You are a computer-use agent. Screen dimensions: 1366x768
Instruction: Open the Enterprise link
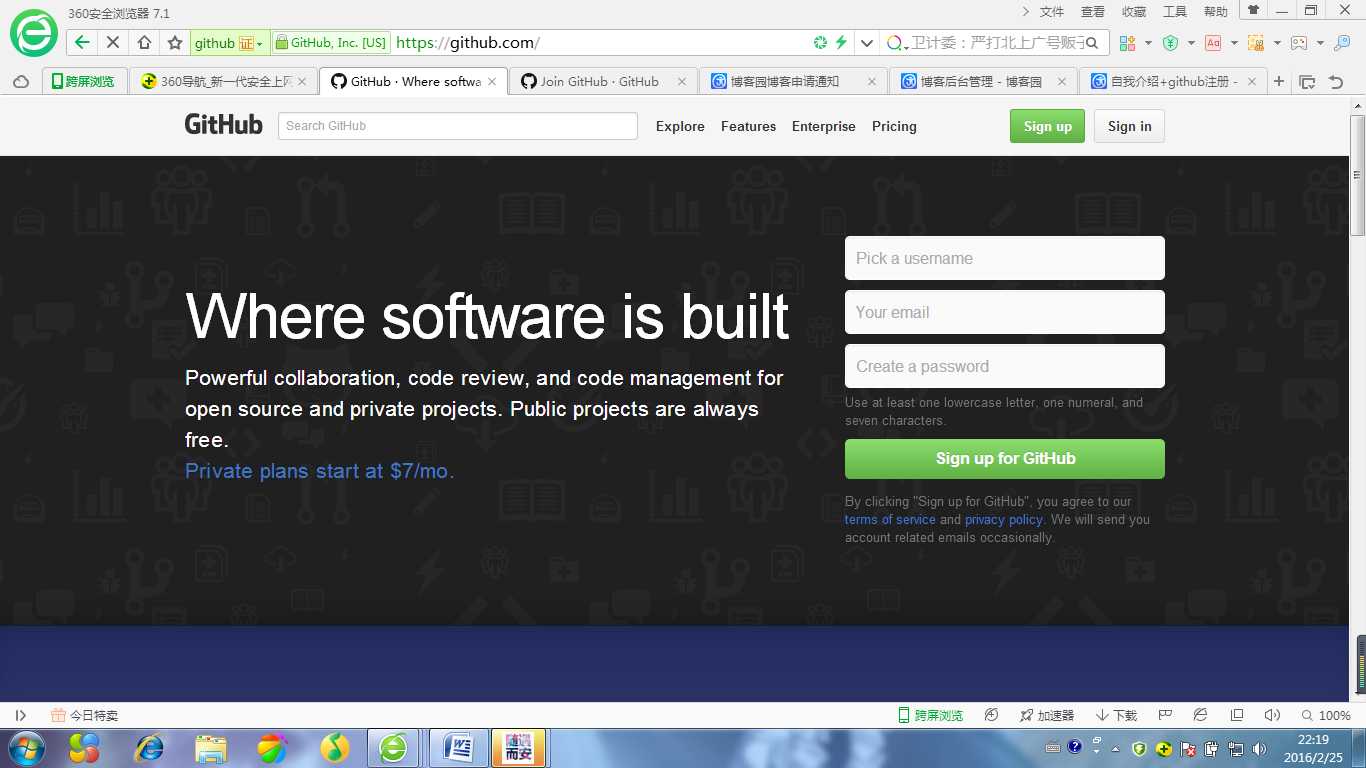point(824,126)
